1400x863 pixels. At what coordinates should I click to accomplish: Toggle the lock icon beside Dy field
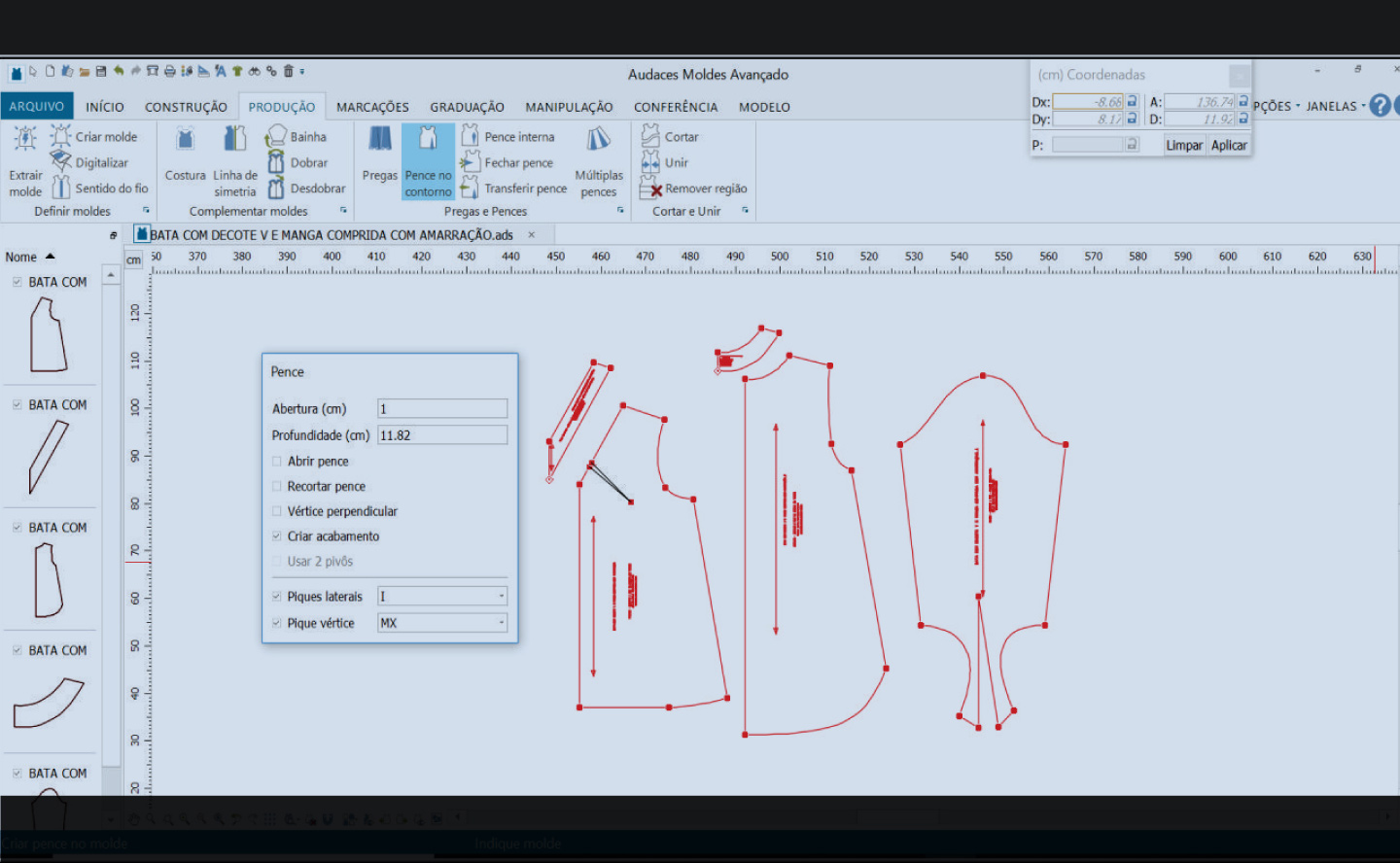(x=1132, y=119)
